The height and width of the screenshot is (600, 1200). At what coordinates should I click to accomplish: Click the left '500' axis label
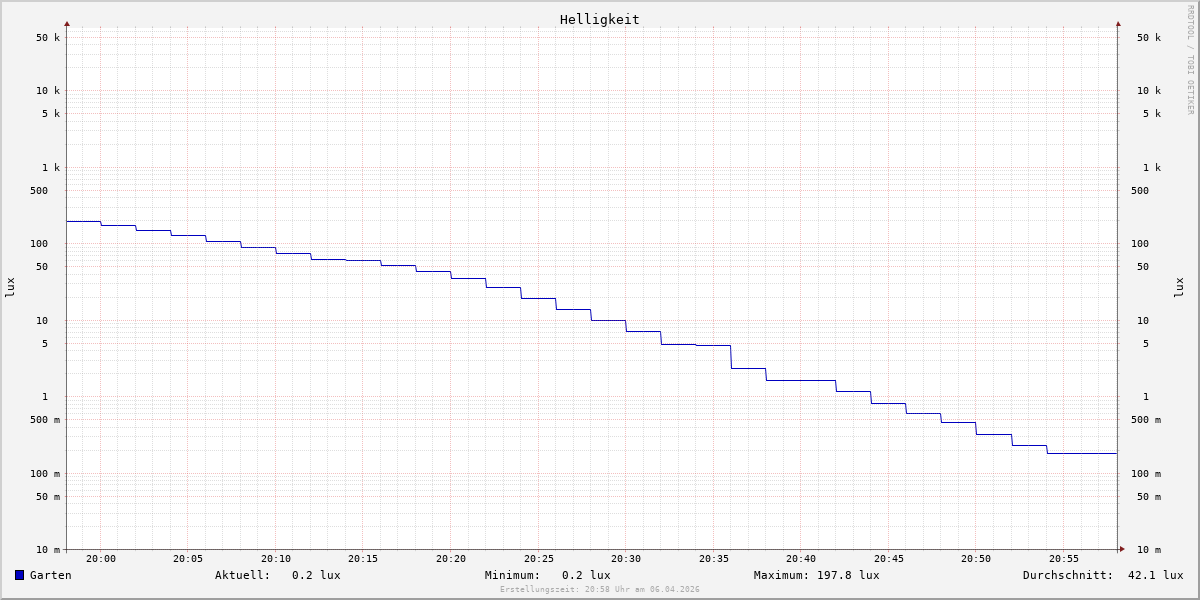[39, 191]
